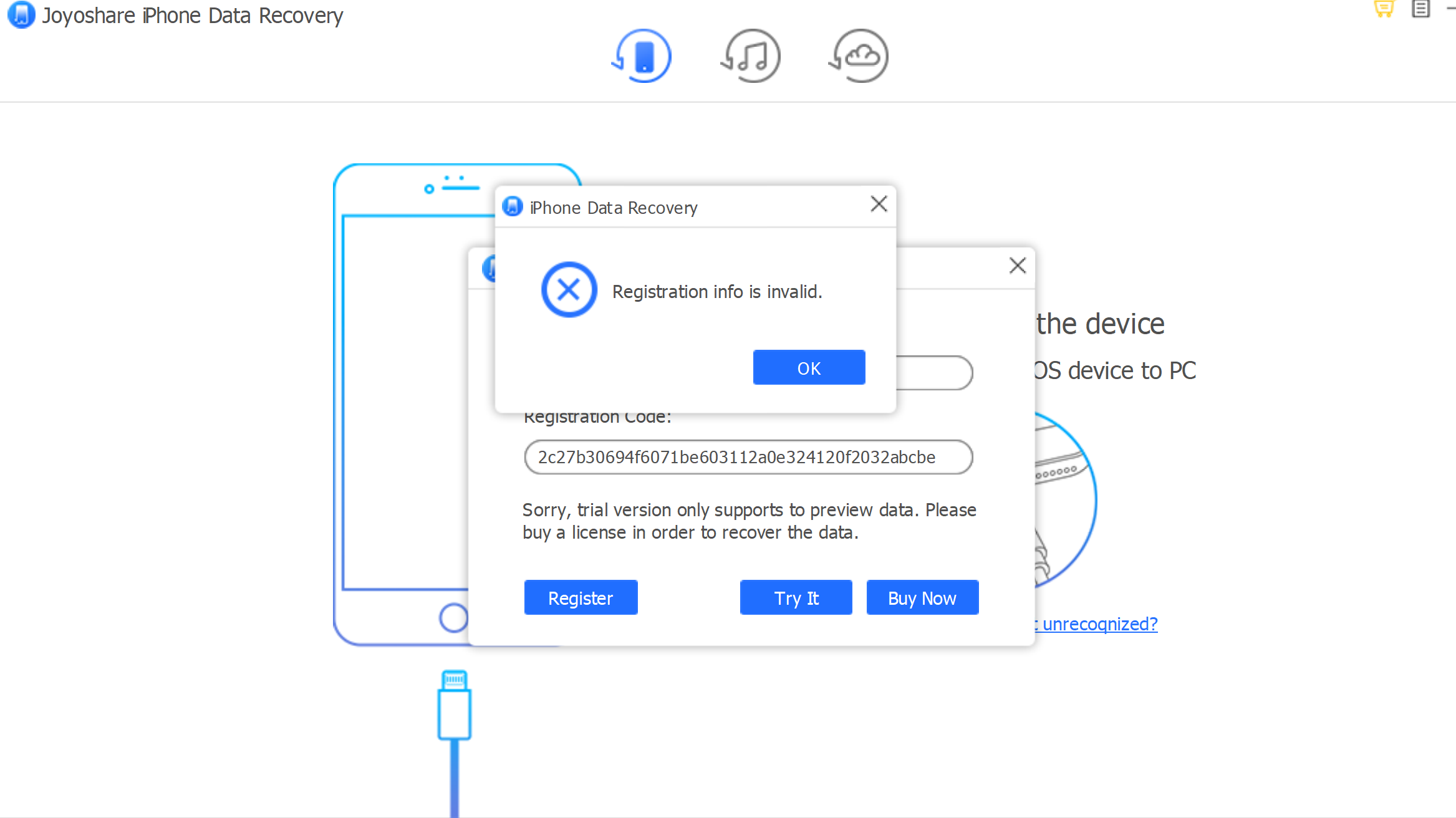The image size is (1456, 818).
Task: Click the Joyoshare iPhone Data Recovery title
Action: pos(192,16)
